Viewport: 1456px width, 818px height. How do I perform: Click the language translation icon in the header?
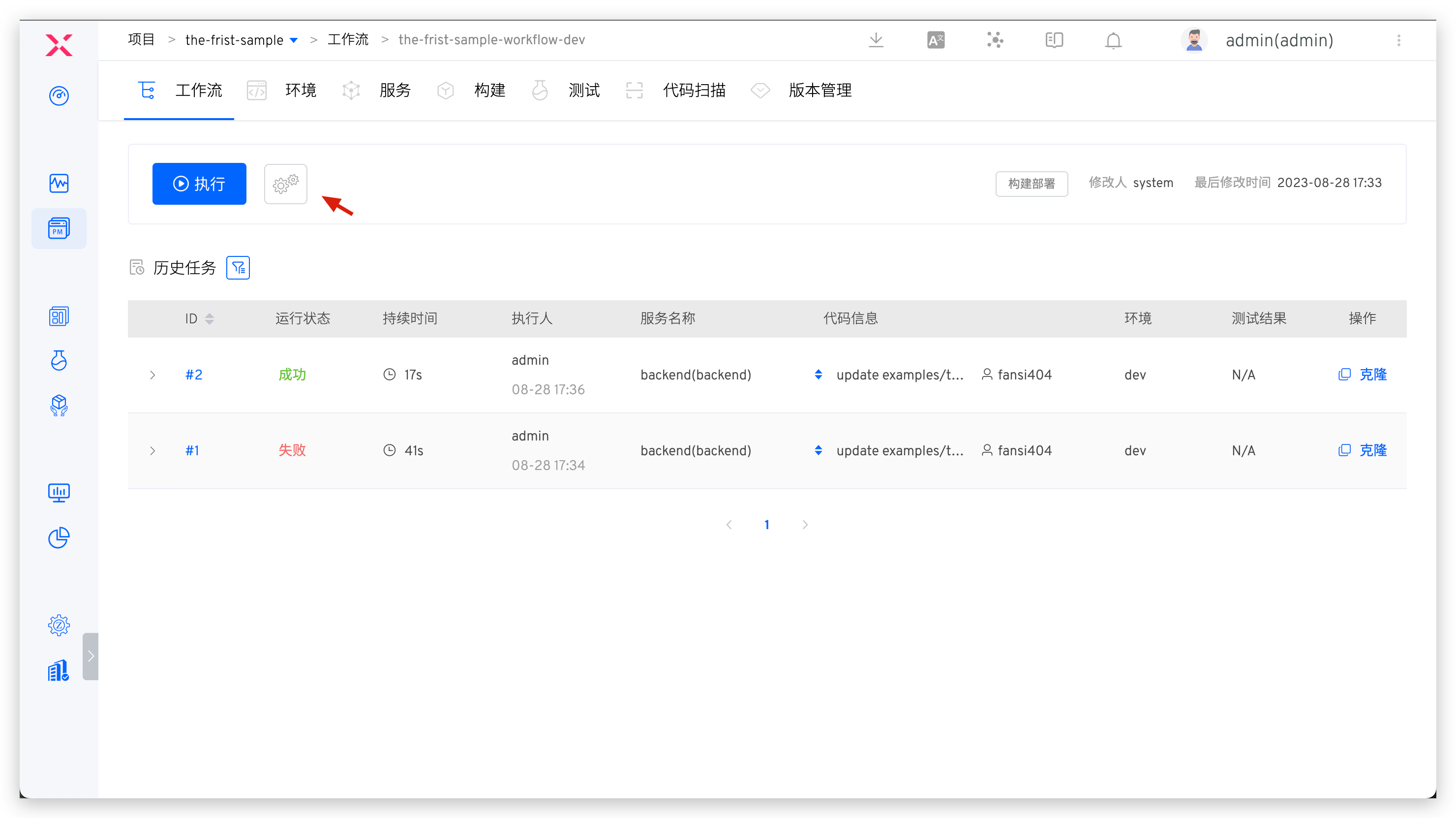(x=936, y=39)
